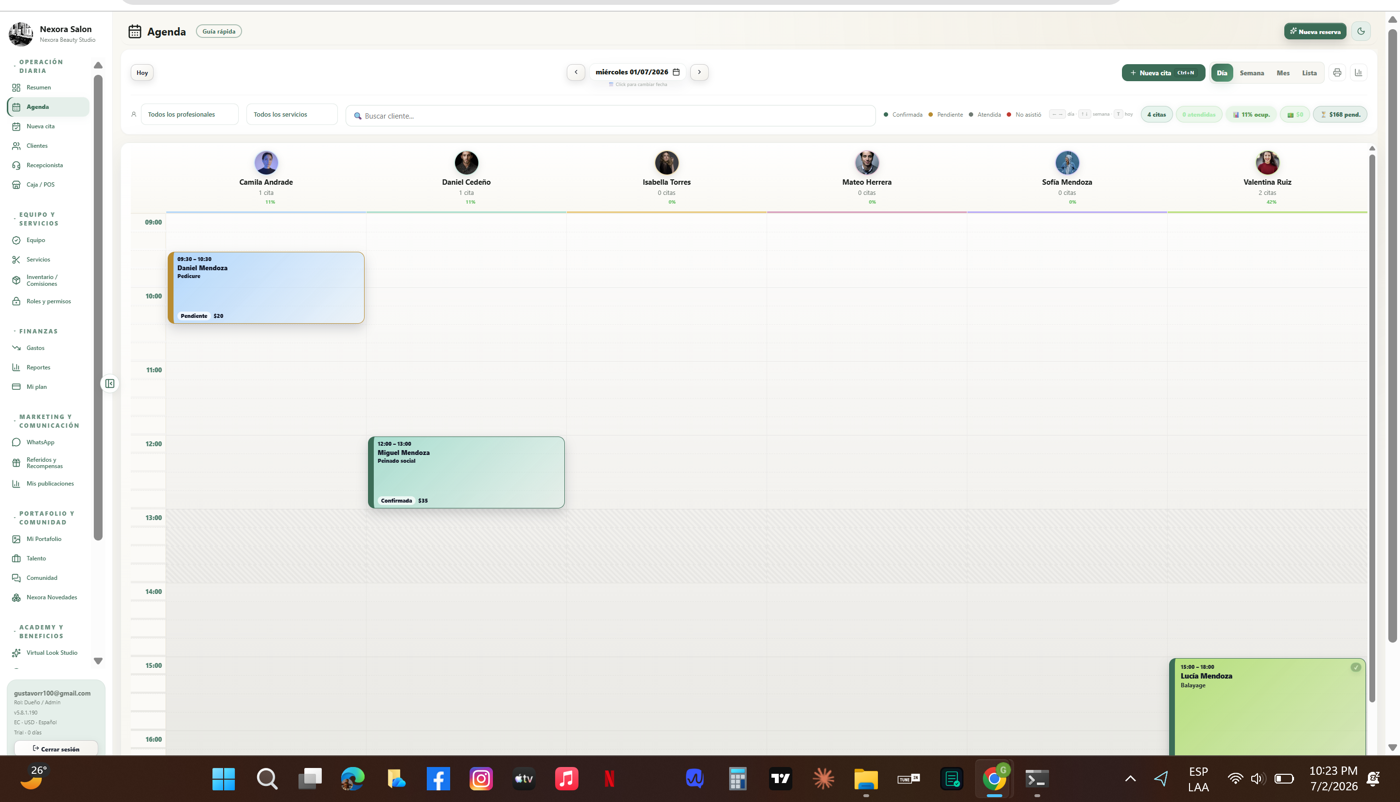The width and height of the screenshot is (1400, 802).
Task: Collapse the Marketing y Comunicación section
Action: click(x=48, y=421)
